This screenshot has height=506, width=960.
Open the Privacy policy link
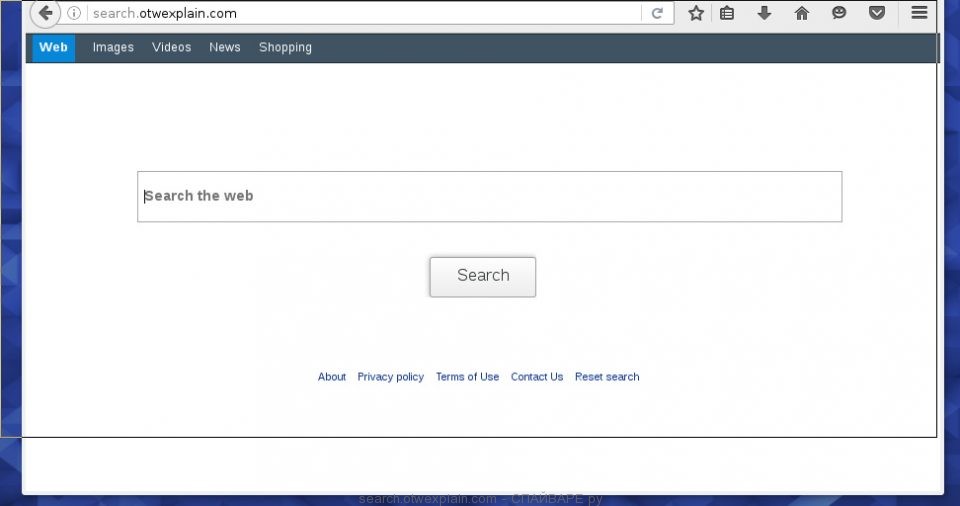pos(390,377)
